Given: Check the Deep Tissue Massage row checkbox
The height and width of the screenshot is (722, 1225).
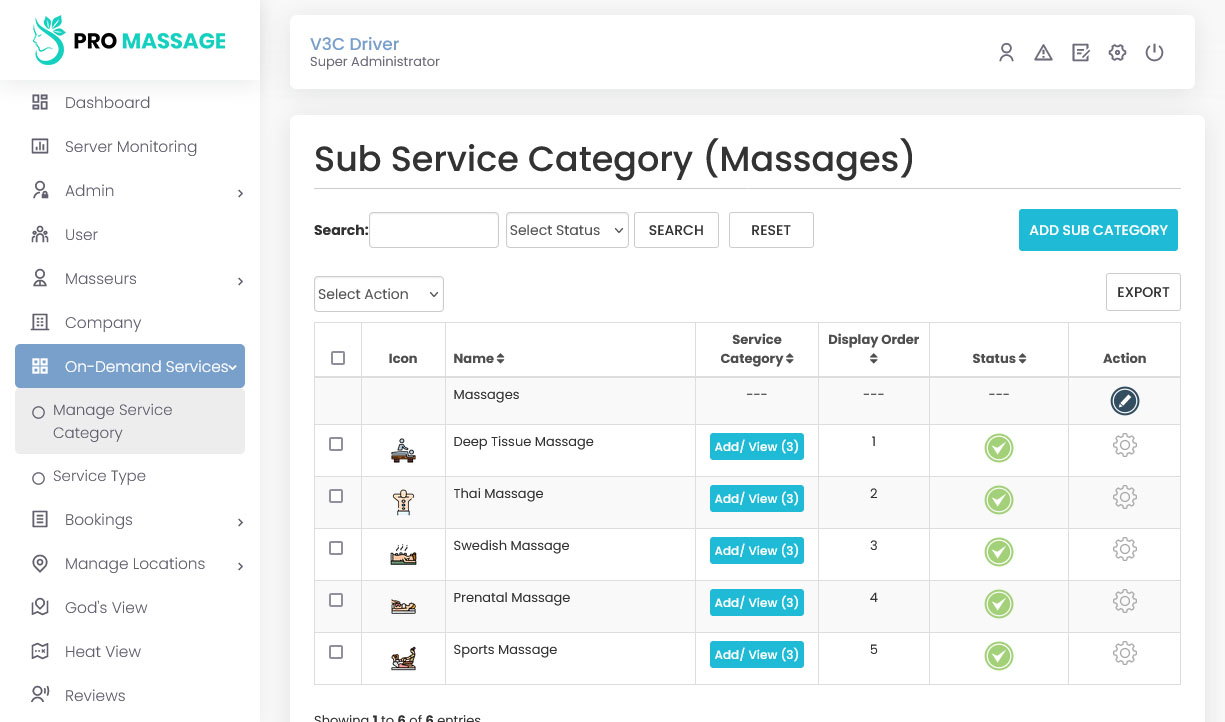Looking at the screenshot, I should [336, 444].
